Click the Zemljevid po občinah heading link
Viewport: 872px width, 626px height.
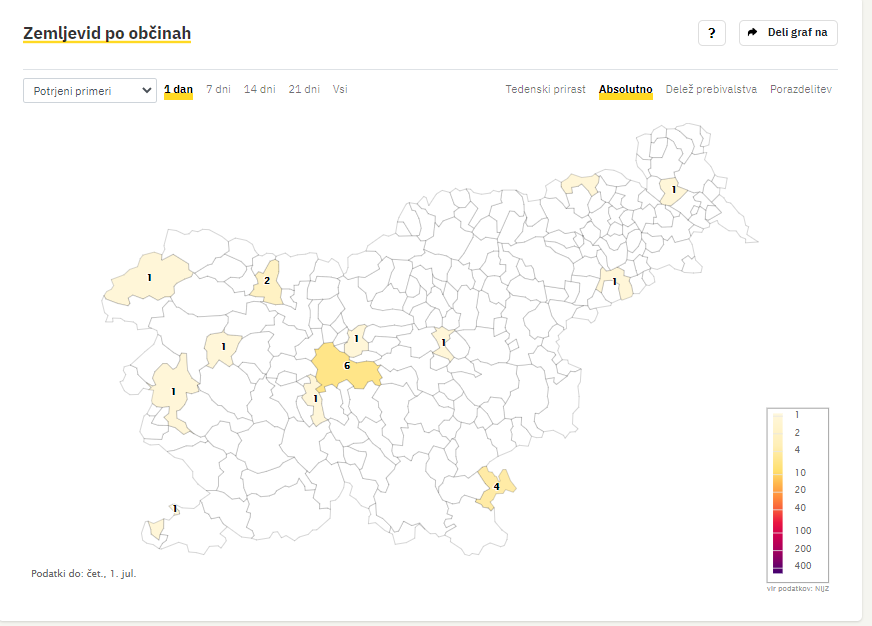[x=107, y=33]
